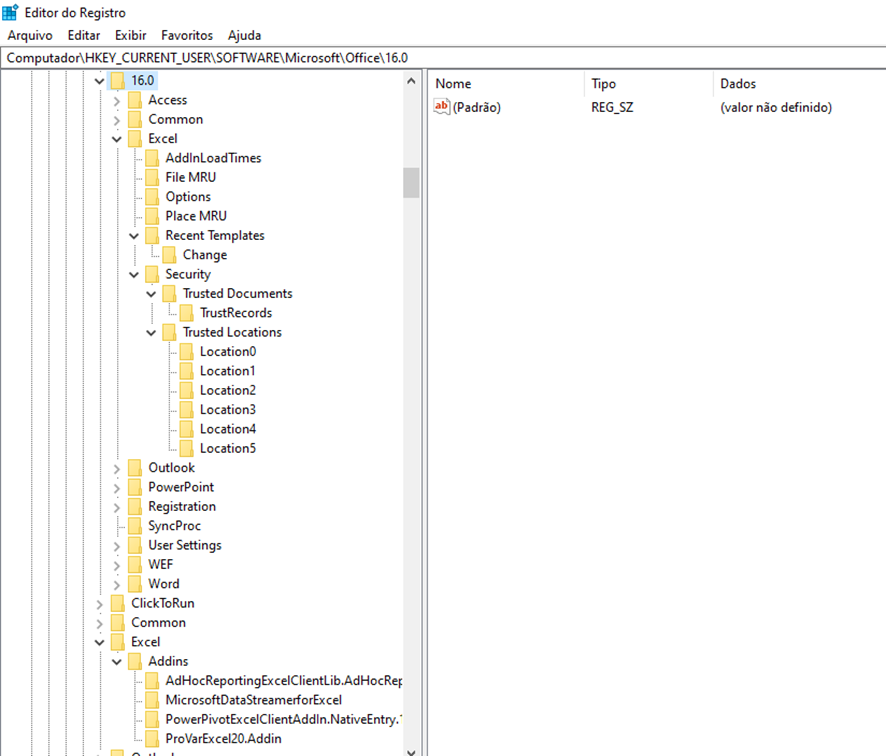Click the "(valor não definido)" data cell
The height and width of the screenshot is (756, 886).
click(x=776, y=107)
